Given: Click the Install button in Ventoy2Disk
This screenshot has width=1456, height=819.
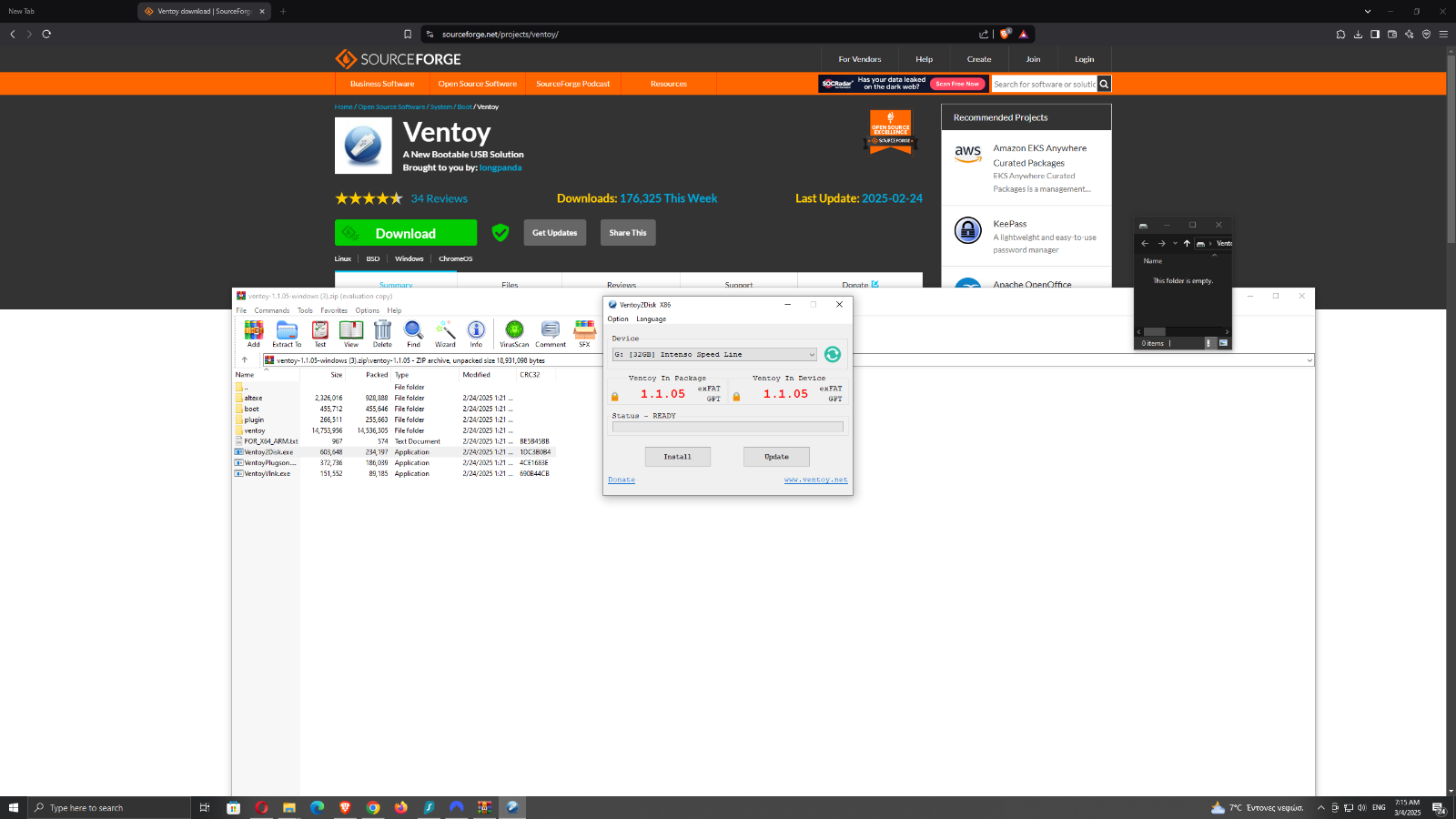Looking at the screenshot, I should [678, 457].
